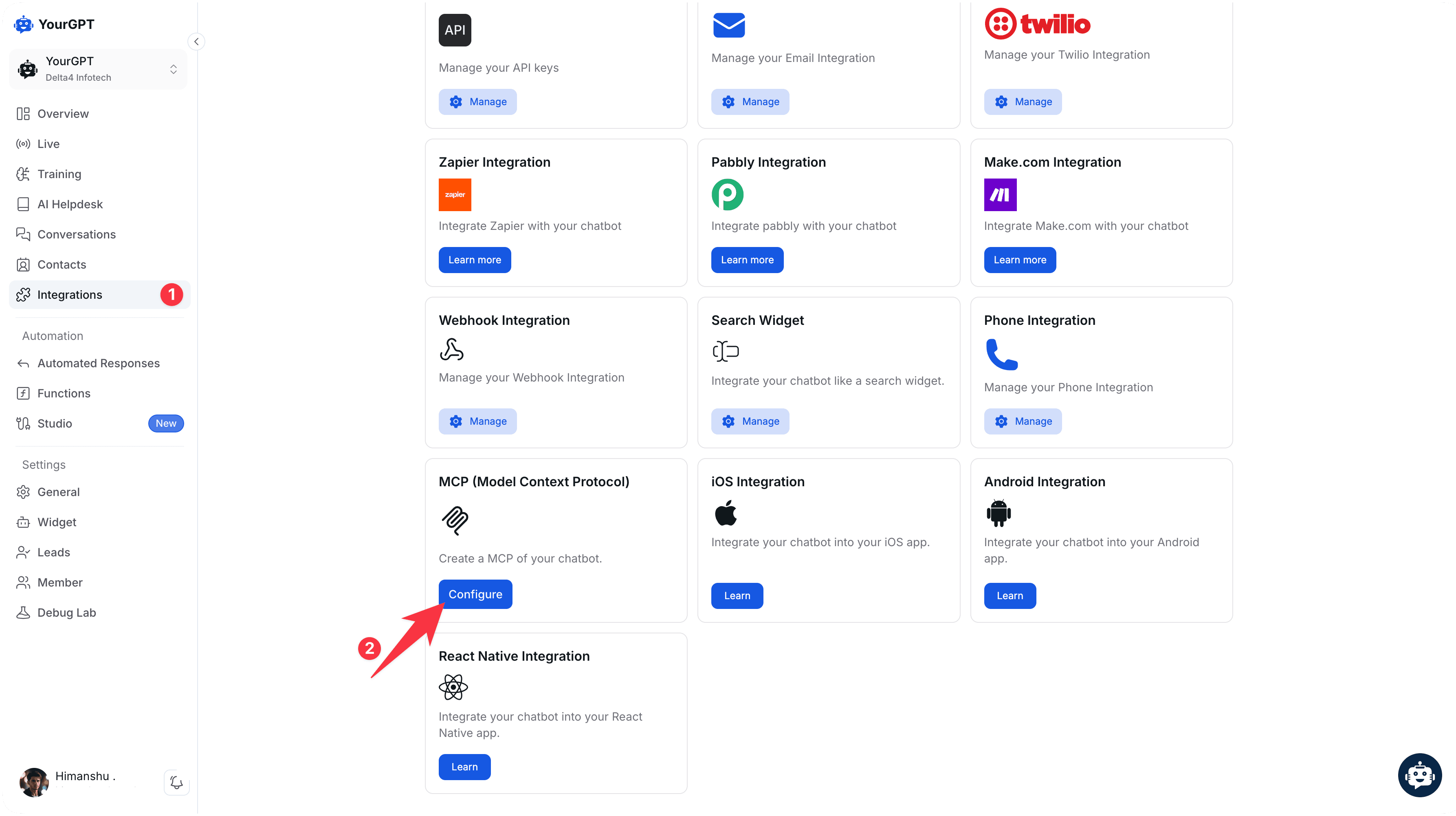Select the Apple icon in iOS Integration card
The image size is (1456, 816).
(725, 514)
